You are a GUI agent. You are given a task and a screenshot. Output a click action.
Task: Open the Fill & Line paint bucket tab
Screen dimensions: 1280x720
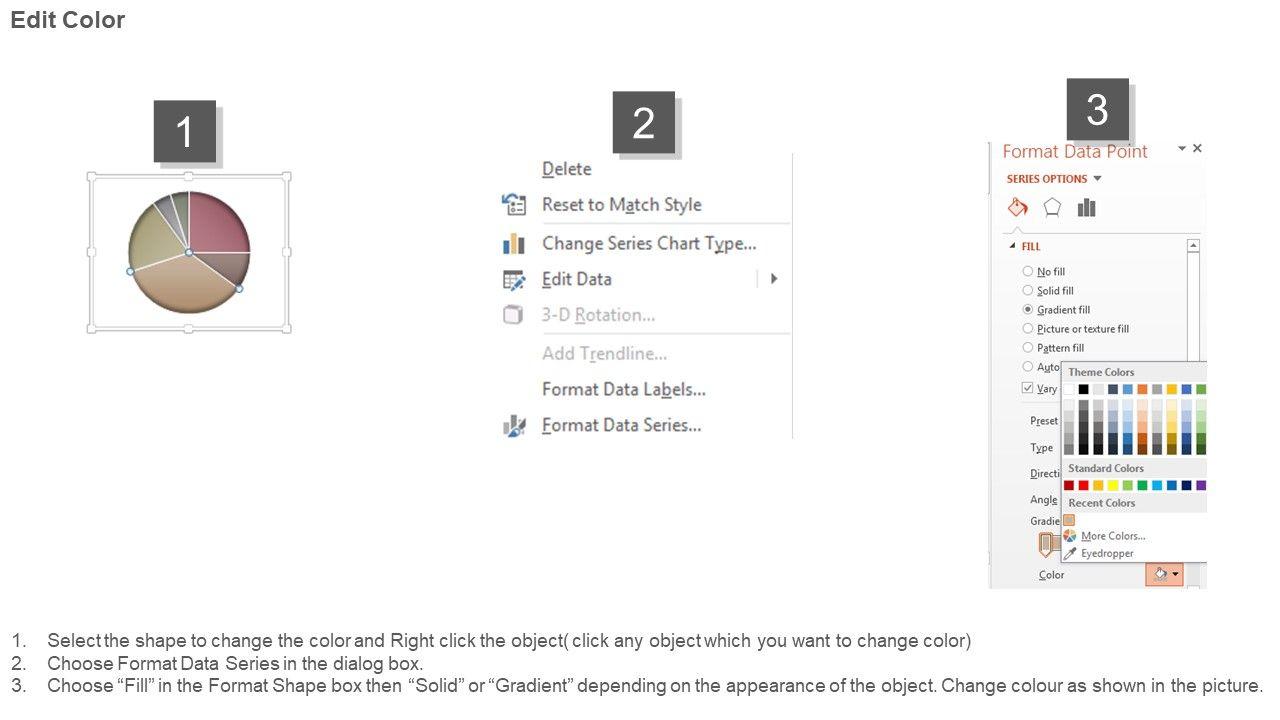[1018, 208]
